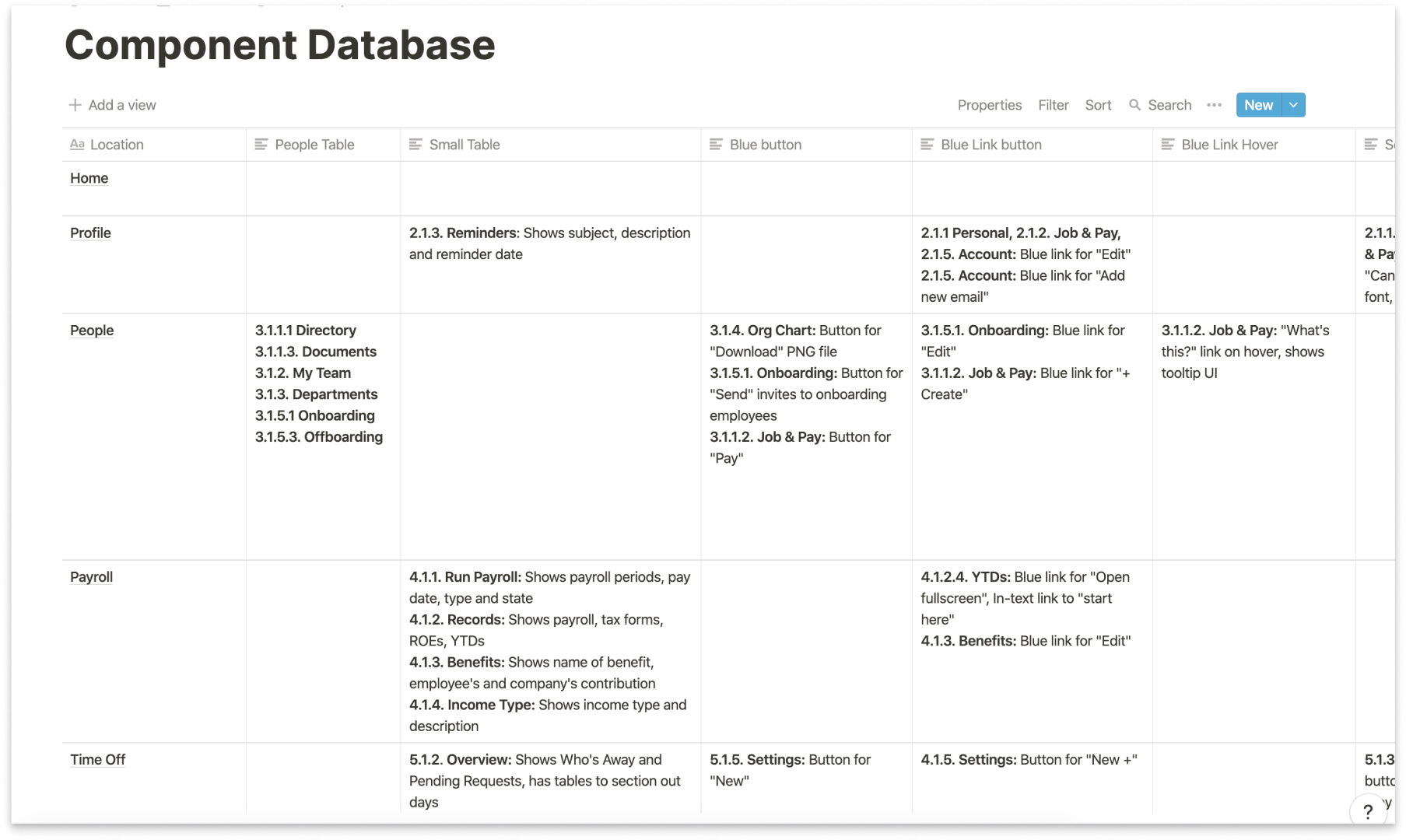Viewport: 1406px width, 840px height.
Task: Click the text icon in Blue Link Hover header
Action: point(1168,145)
